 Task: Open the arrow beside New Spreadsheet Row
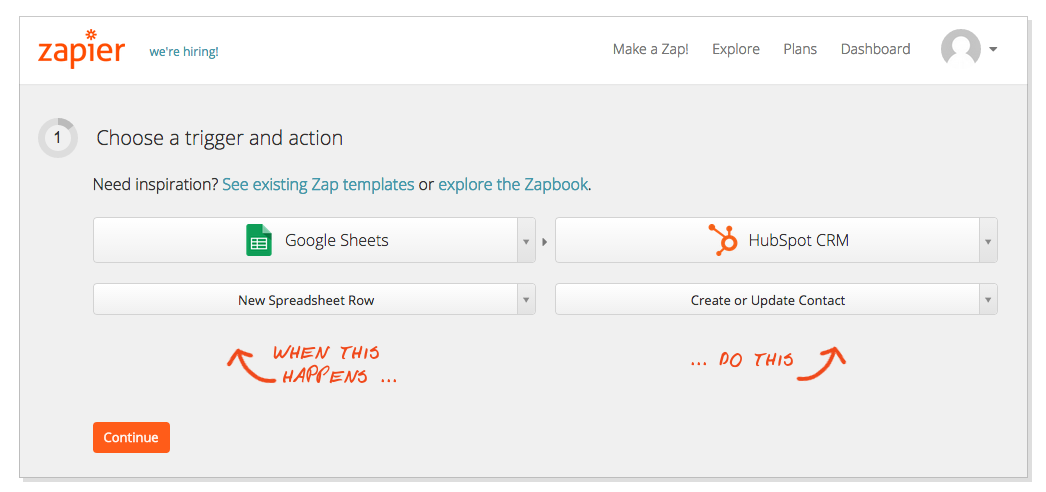tap(525, 300)
